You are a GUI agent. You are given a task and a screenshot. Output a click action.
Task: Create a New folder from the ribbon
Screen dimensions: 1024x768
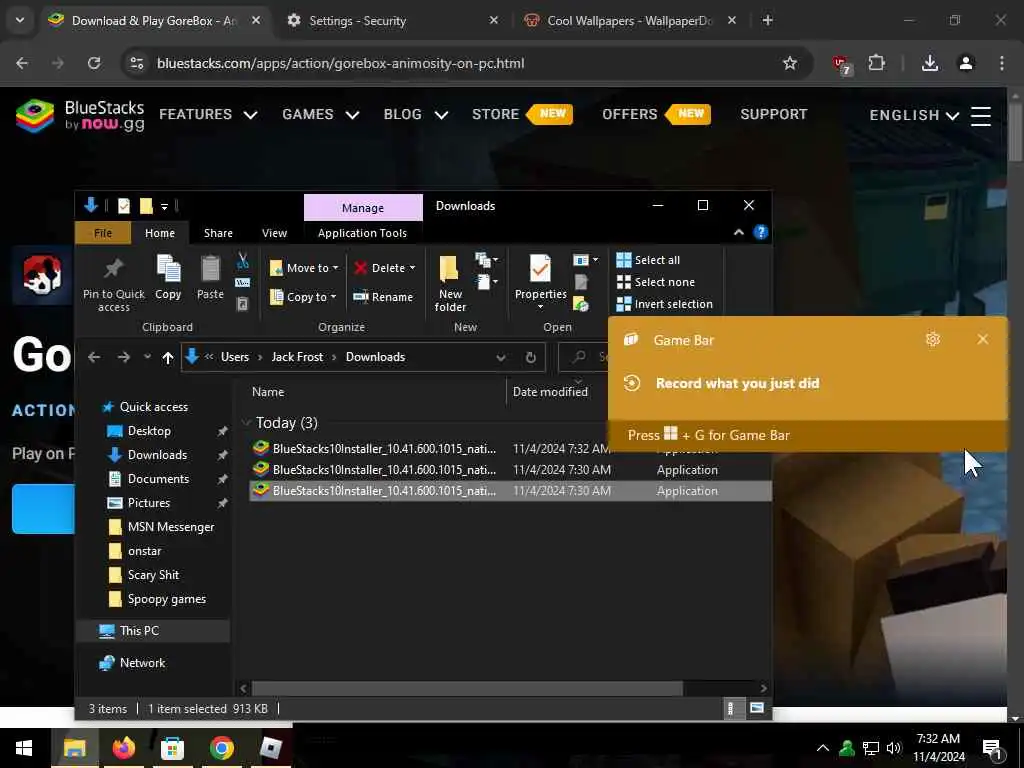point(450,283)
